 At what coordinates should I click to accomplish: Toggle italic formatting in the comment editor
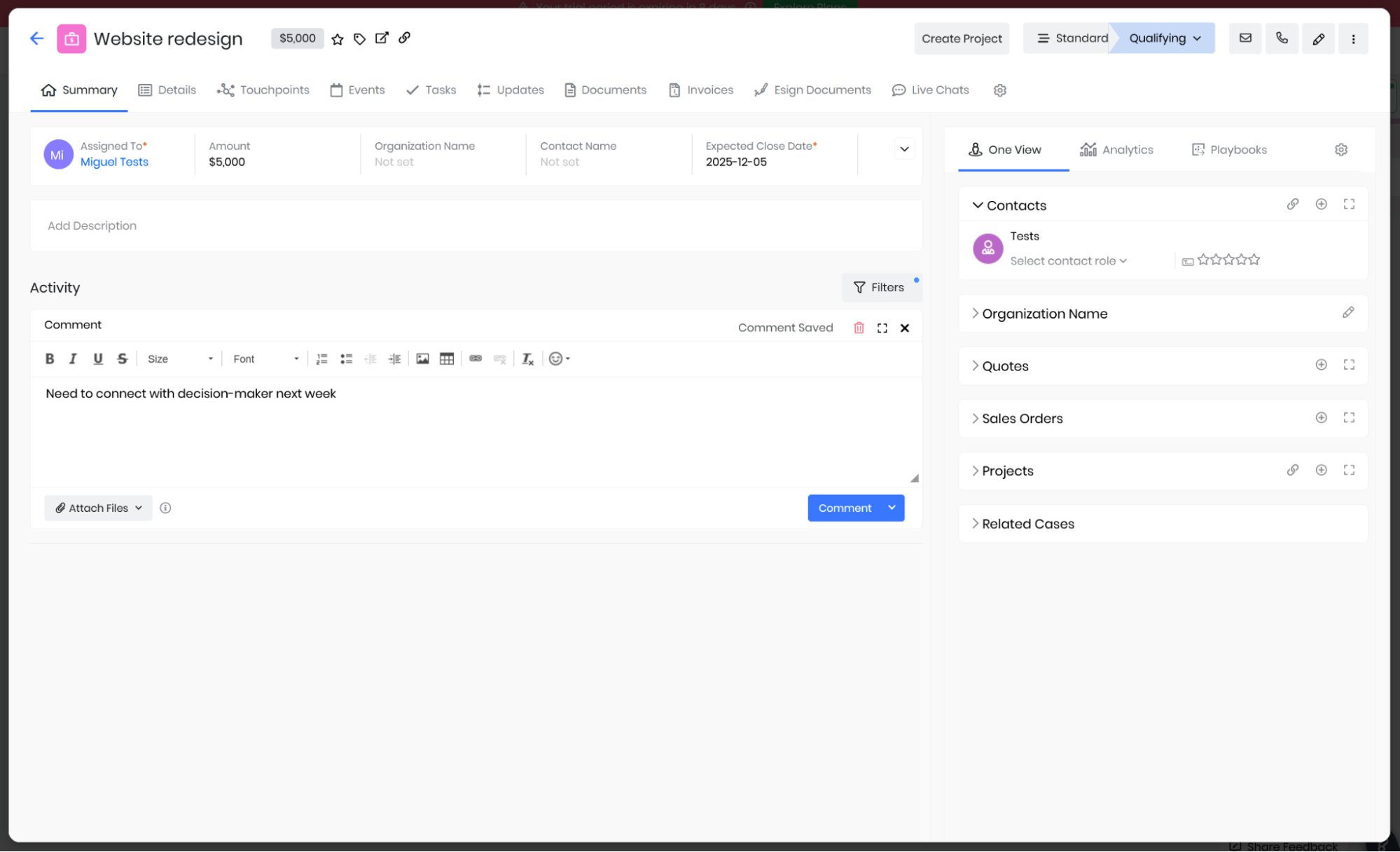(x=73, y=358)
